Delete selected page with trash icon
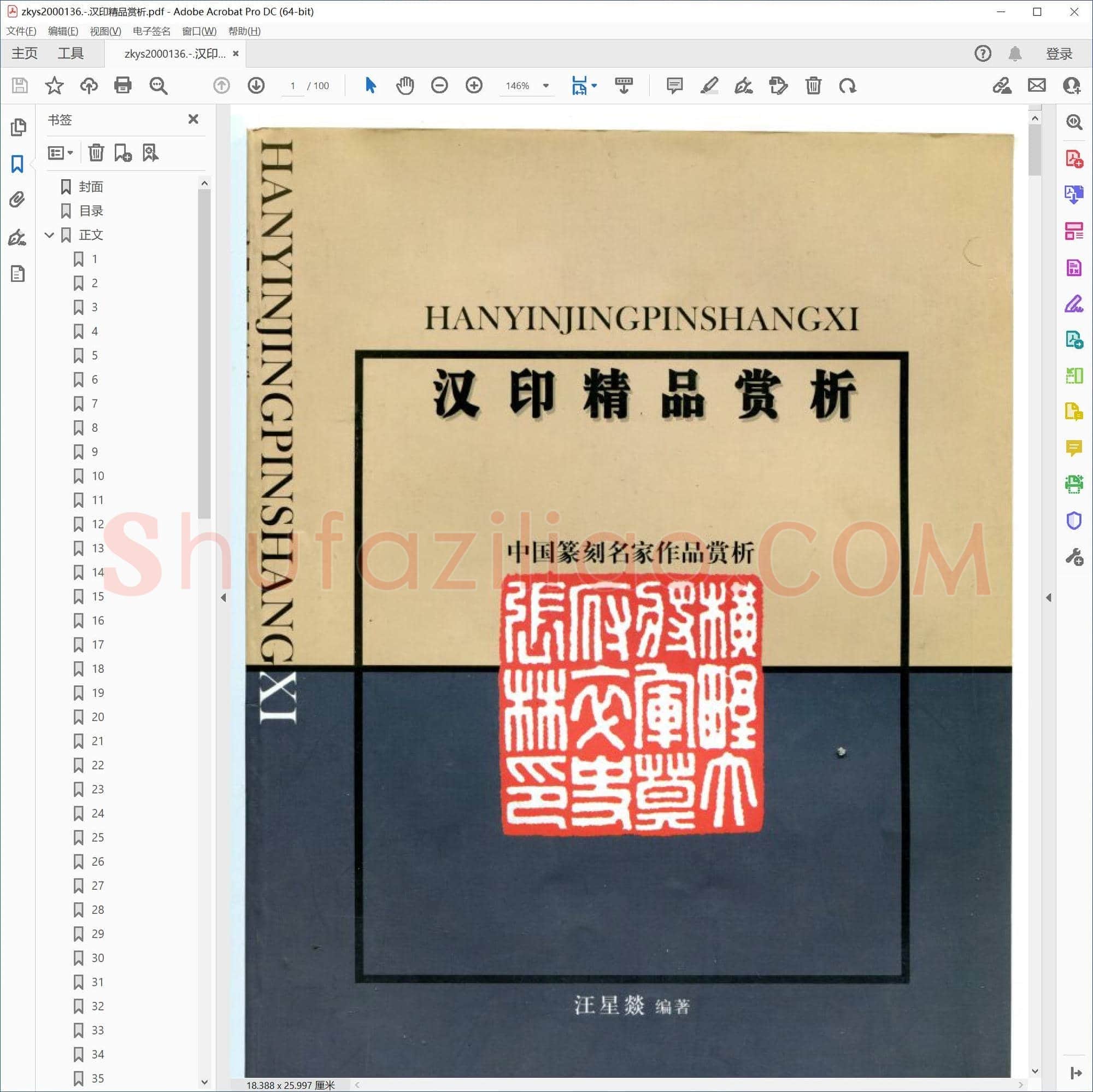 (x=813, y=85)
